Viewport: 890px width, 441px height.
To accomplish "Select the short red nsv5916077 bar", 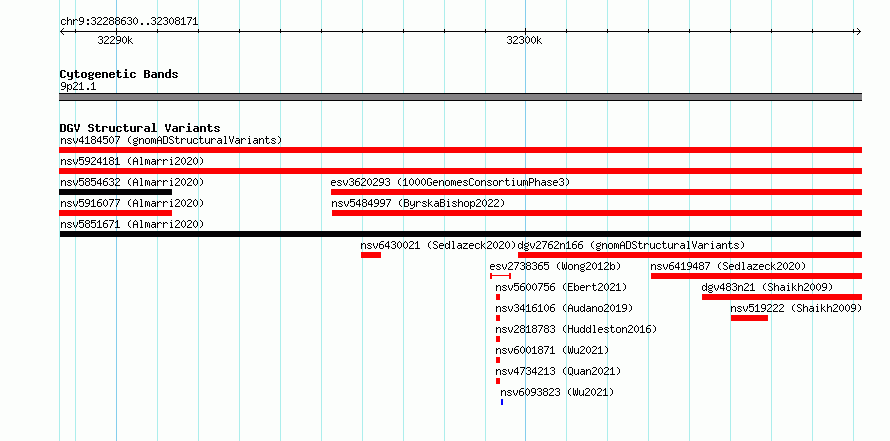I will pyautogui.click(x=115, y=213).
